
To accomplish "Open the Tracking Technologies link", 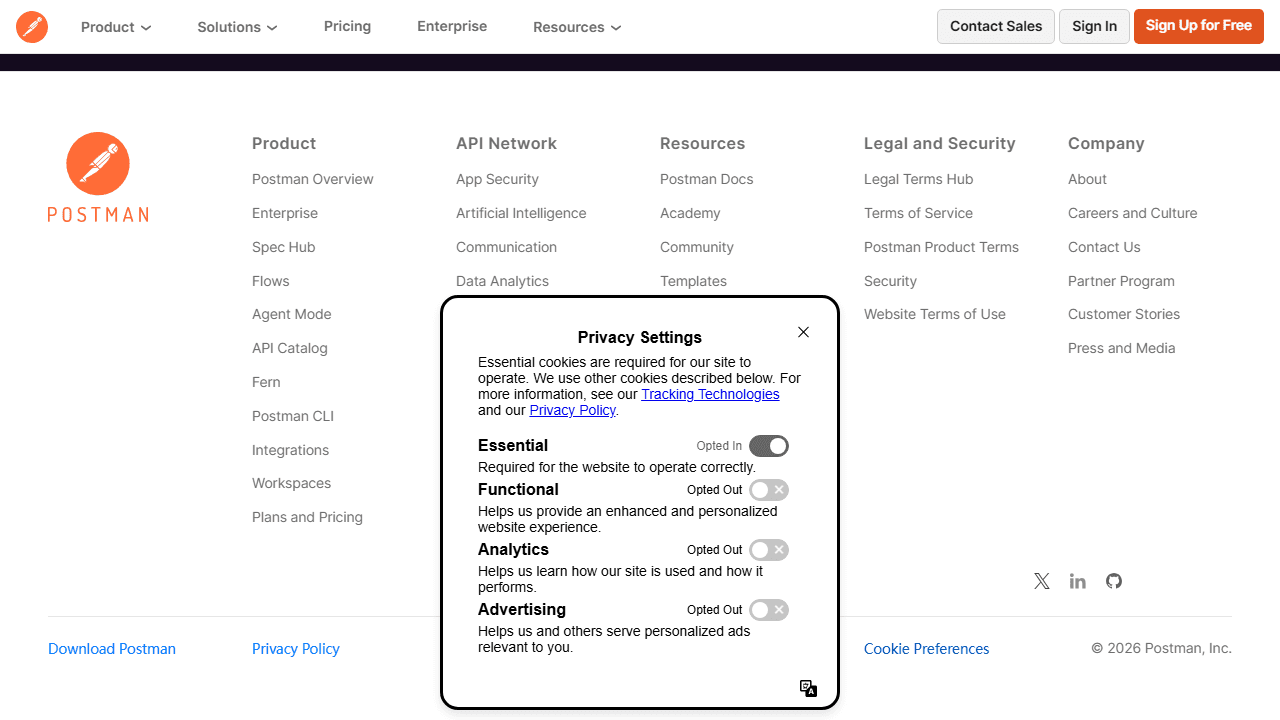I will 710,394.
